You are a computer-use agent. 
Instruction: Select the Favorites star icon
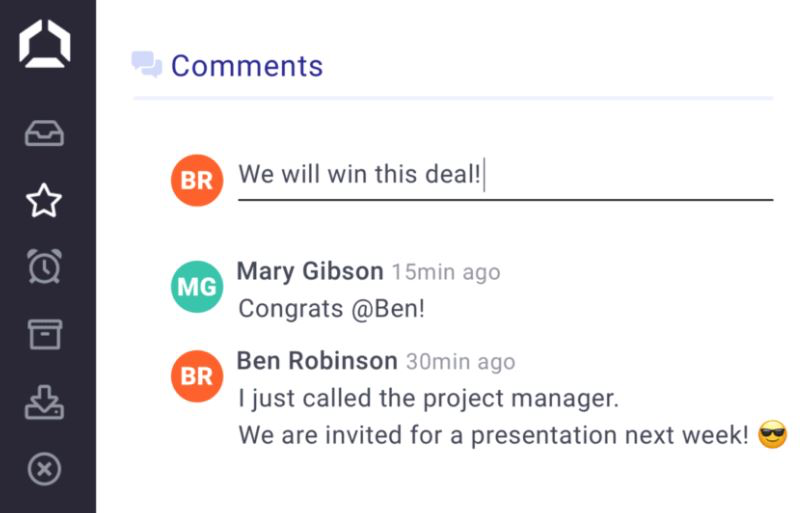[x=44, y=201]
